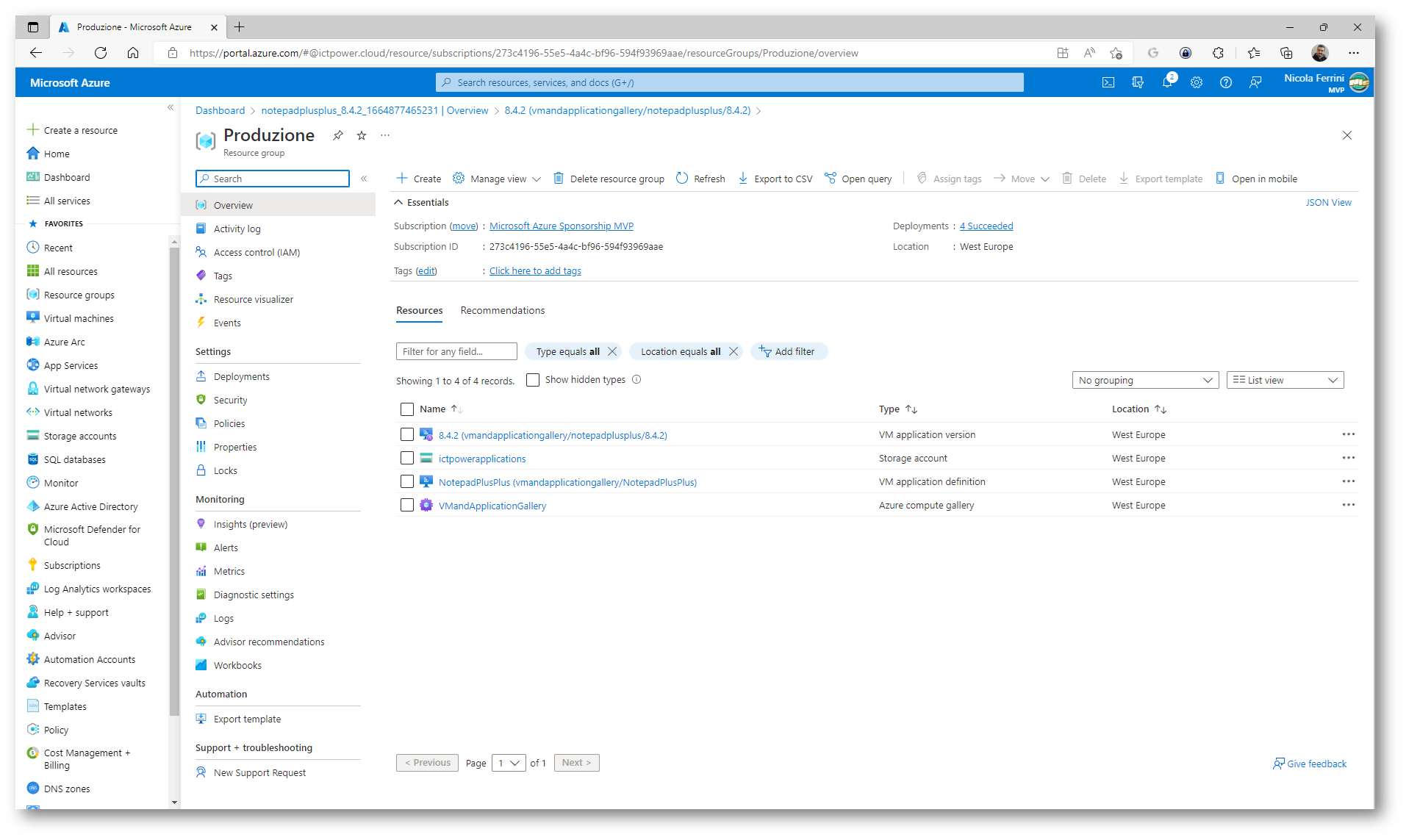The width and height of the screenshot is (1406, 840).
Task: Open Virtual machines in the left favorites
Action: pos(79,318)
